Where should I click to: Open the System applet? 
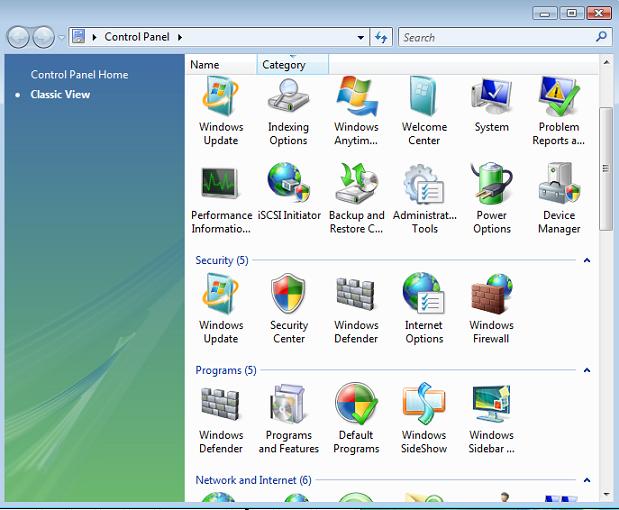[x=491, y=107]
